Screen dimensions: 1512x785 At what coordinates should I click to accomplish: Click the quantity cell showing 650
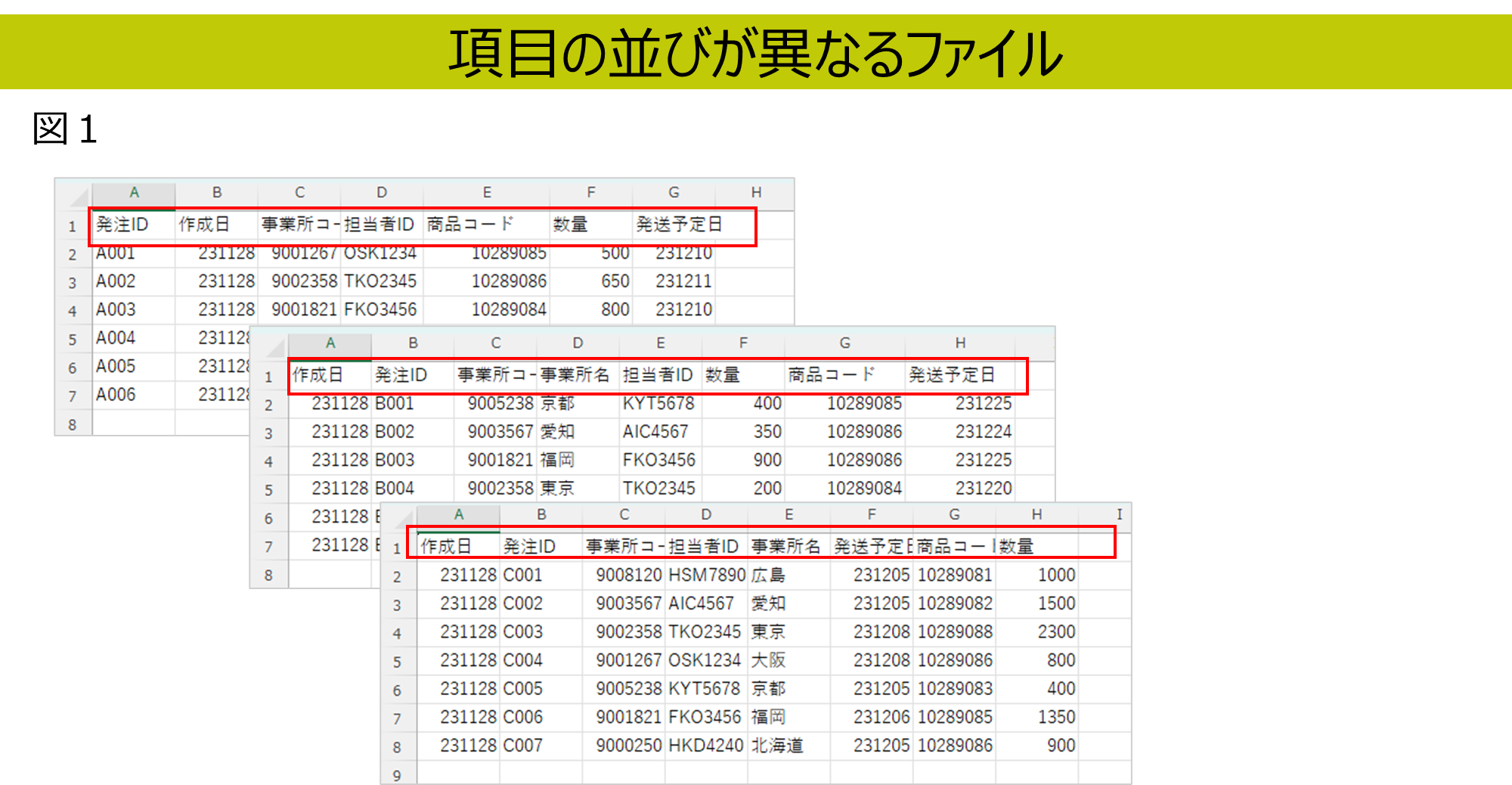pos(615,281)
